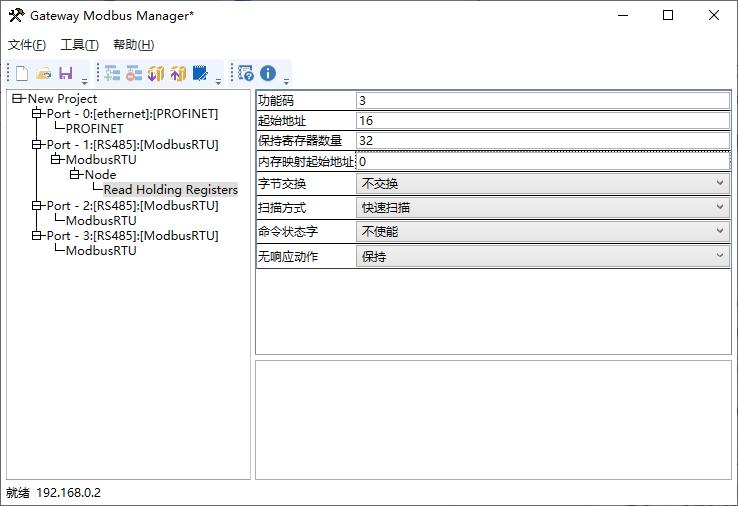This screenshot has width=738, height=506.
Task: Open file toolbar overflow options arrow
Action: (x=85, y=81)
